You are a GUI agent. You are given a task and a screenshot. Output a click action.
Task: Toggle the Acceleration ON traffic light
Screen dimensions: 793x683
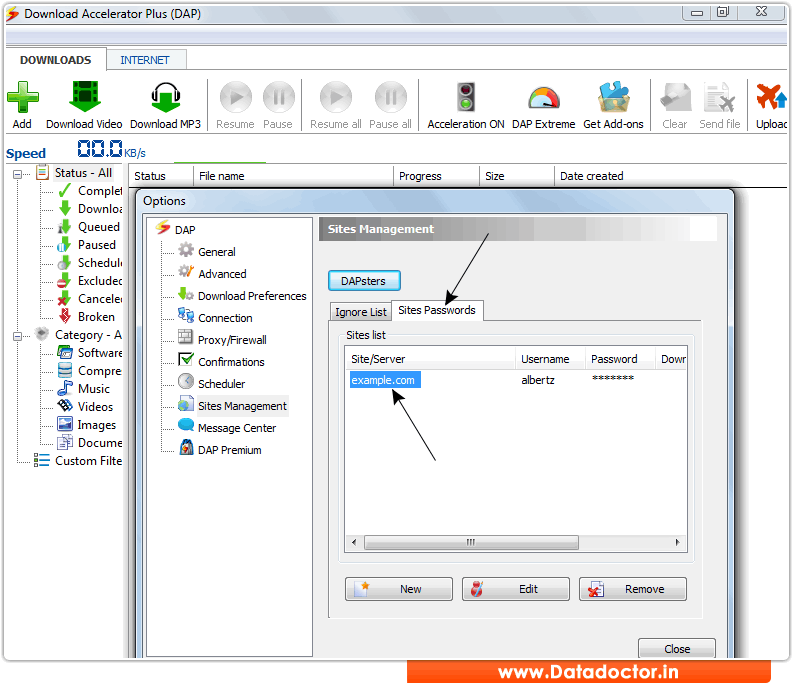(466, 97)
